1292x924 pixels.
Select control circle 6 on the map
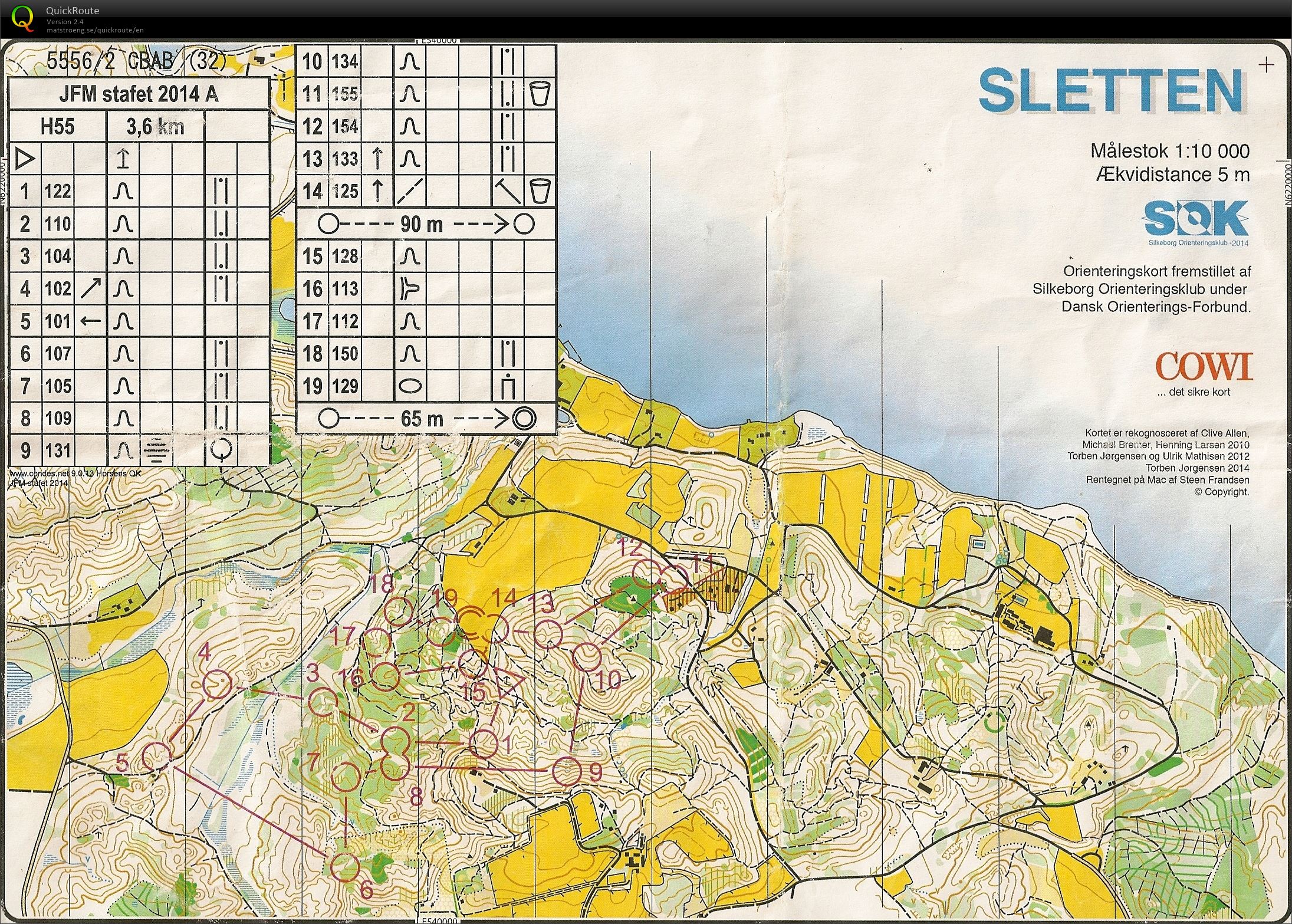(345, 867)
